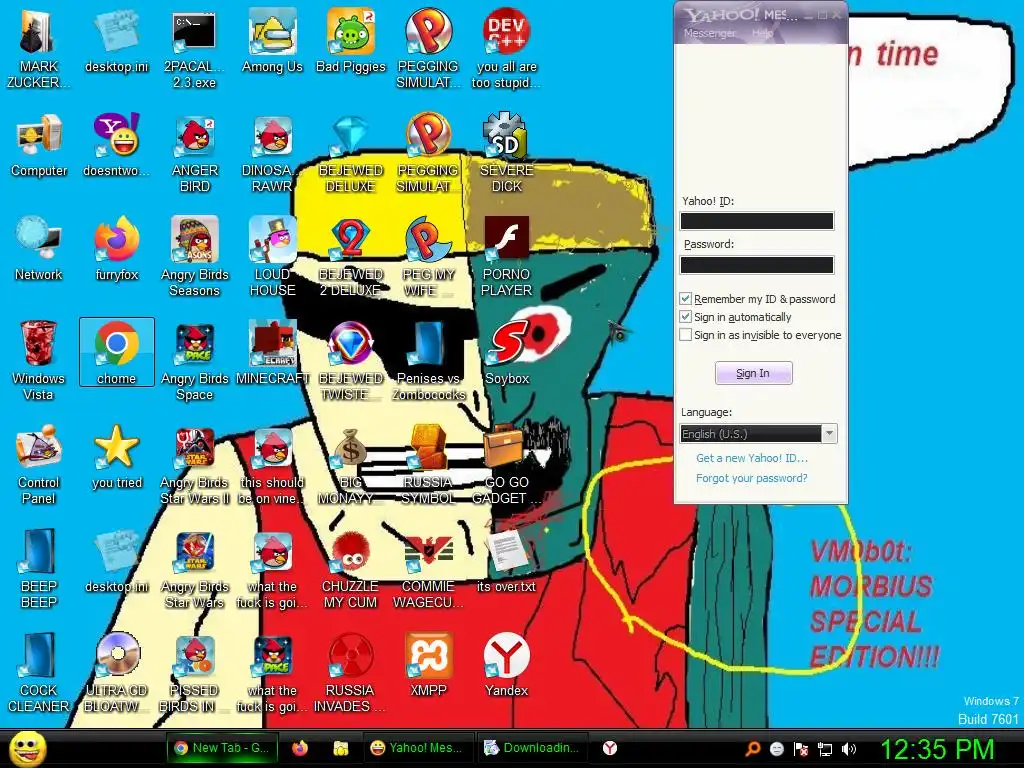Open the Windows Vista recycle bin icon

(39, 359)
